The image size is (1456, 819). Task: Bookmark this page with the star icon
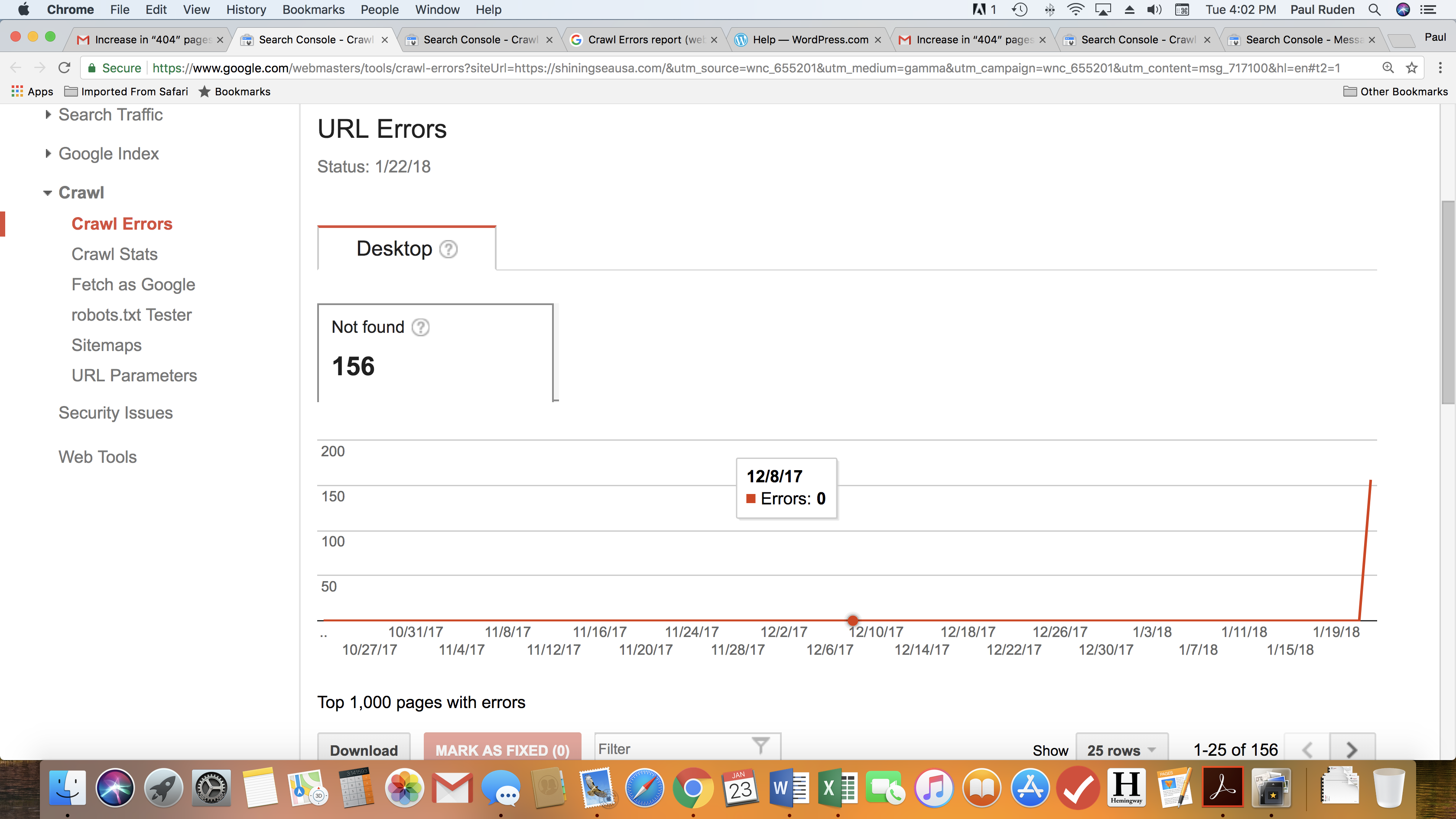click(1411, 68)
